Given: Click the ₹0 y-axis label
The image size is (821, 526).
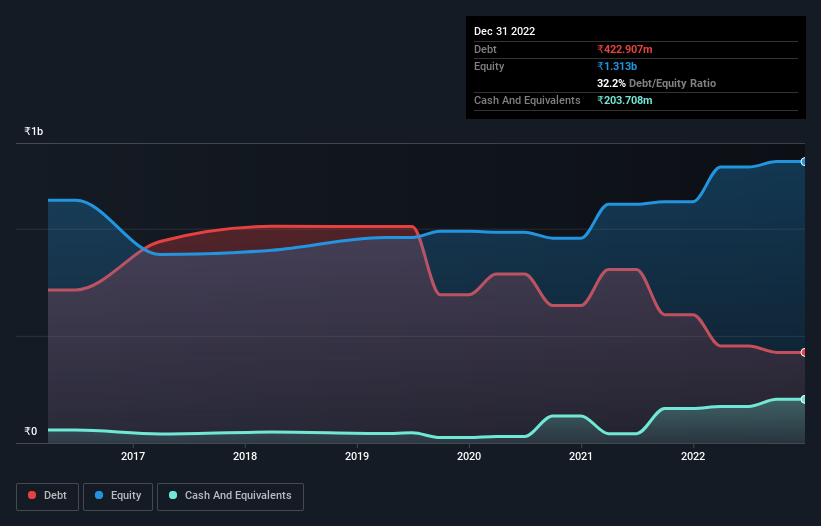Looking at the screenshot, I should tap(31, 431).
